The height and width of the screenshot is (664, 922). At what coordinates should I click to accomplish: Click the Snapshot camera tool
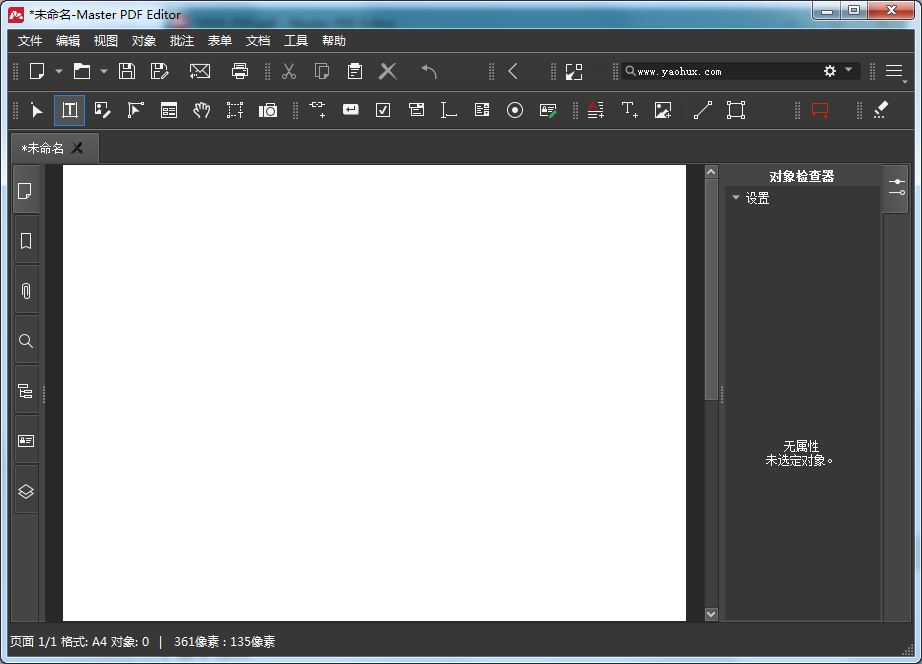(268, 110)
